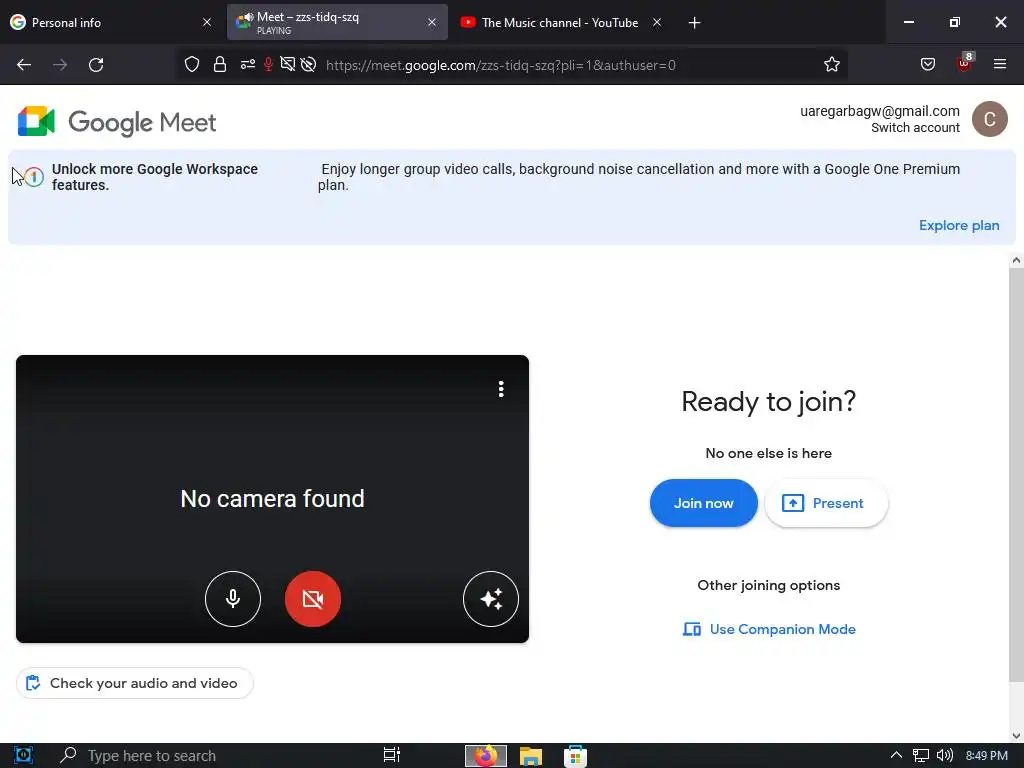The image size is (1024, 768).
Task: Show hidden system tray icons
Action: (x=896, y=756)
